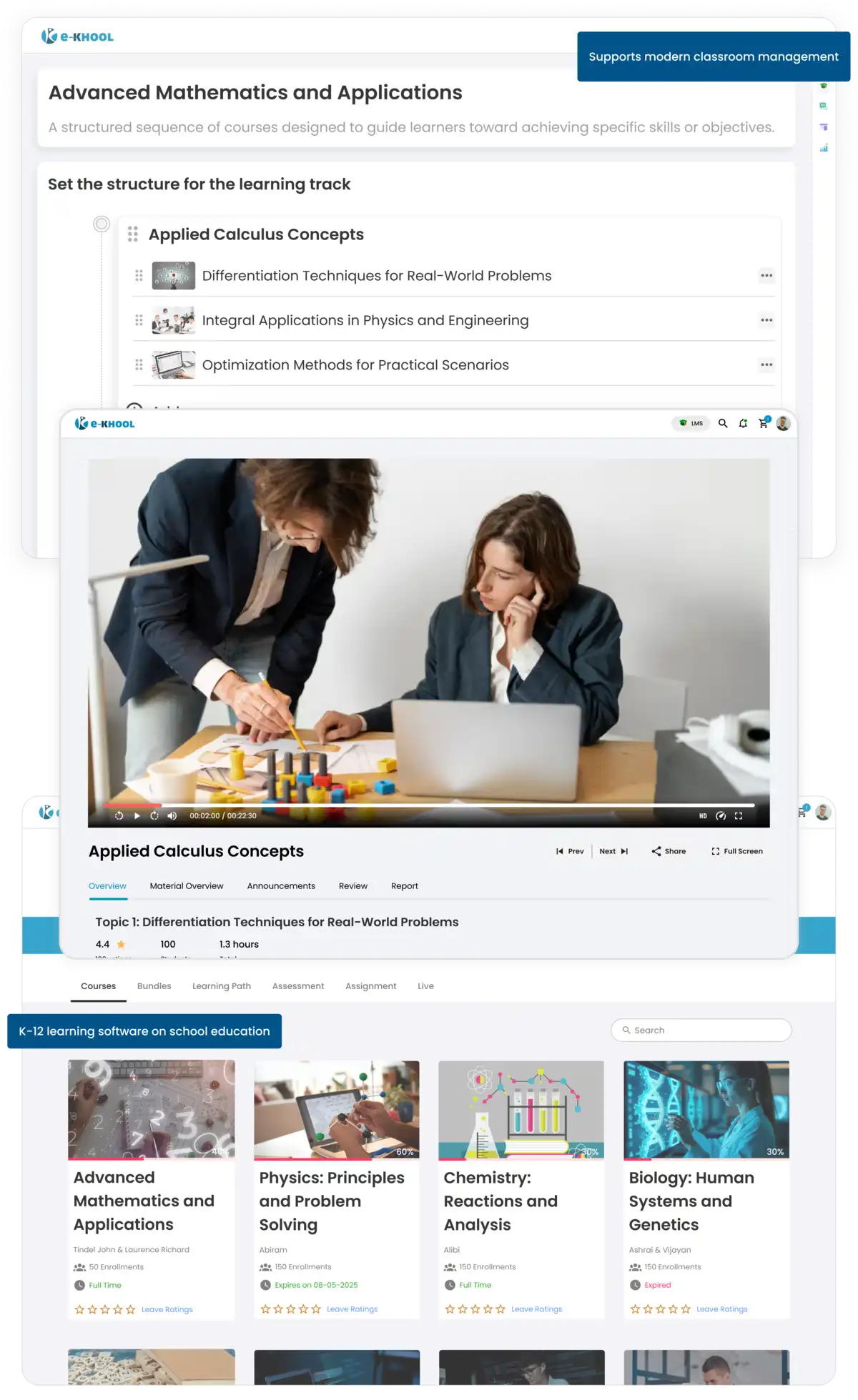Switch to the Learning Path tab
This screenshot has width=858, height=1400.
[222, 986]
